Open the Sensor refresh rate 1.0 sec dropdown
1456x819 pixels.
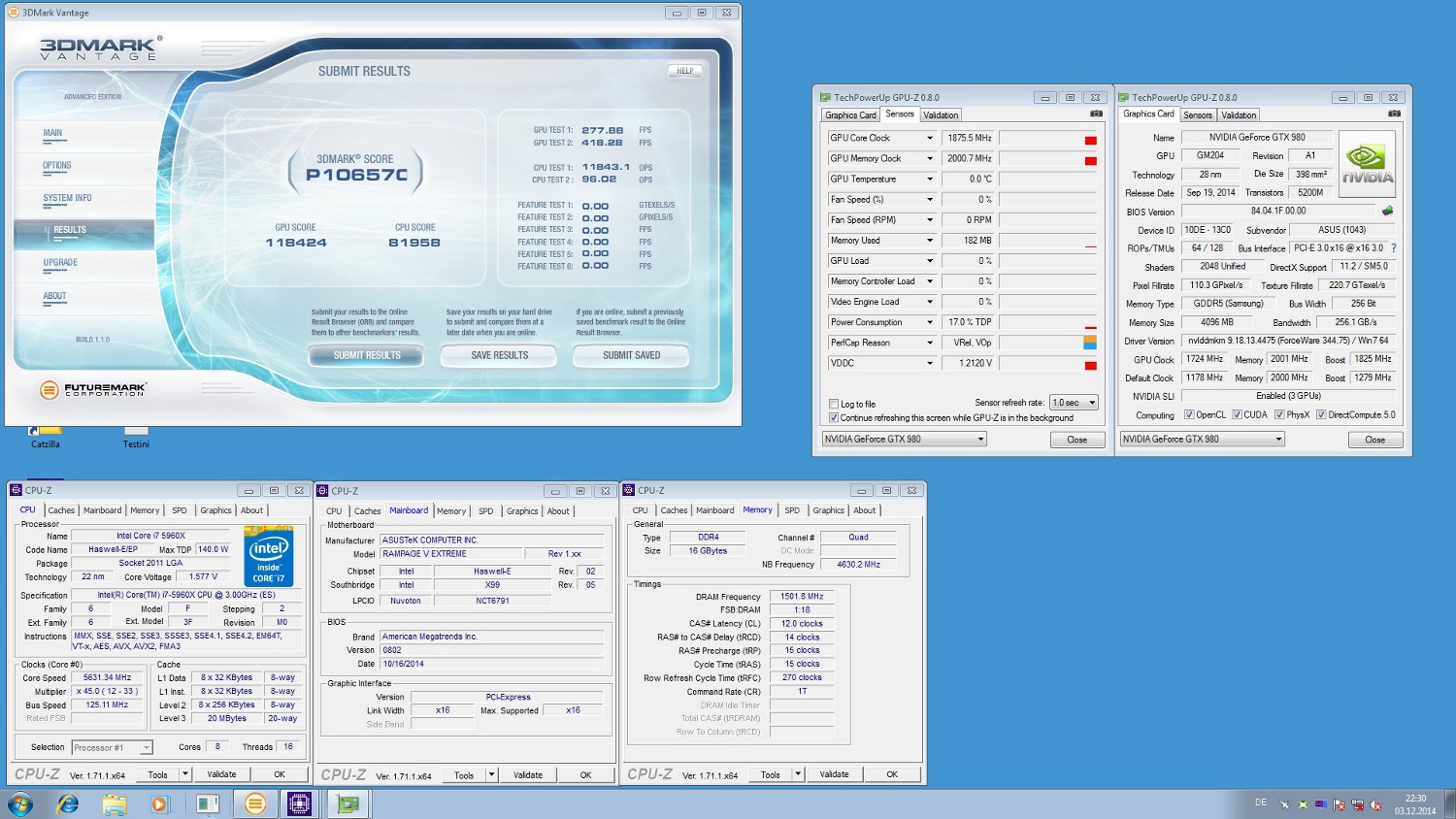1074,403
